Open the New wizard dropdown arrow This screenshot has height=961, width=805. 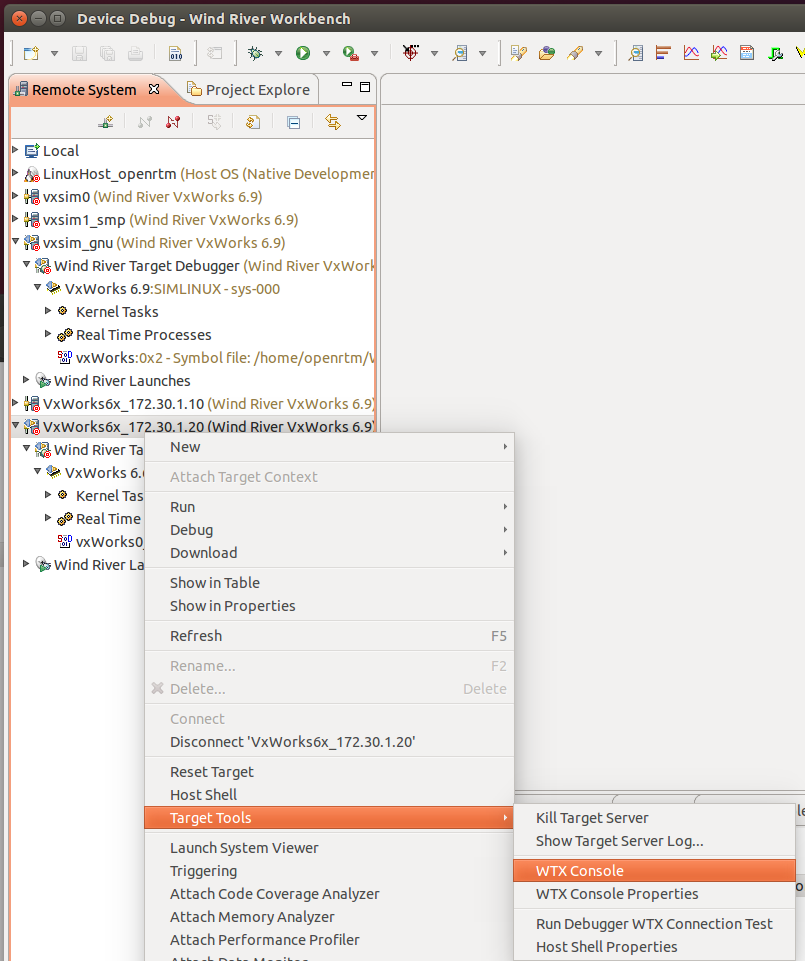click(54, 53)
